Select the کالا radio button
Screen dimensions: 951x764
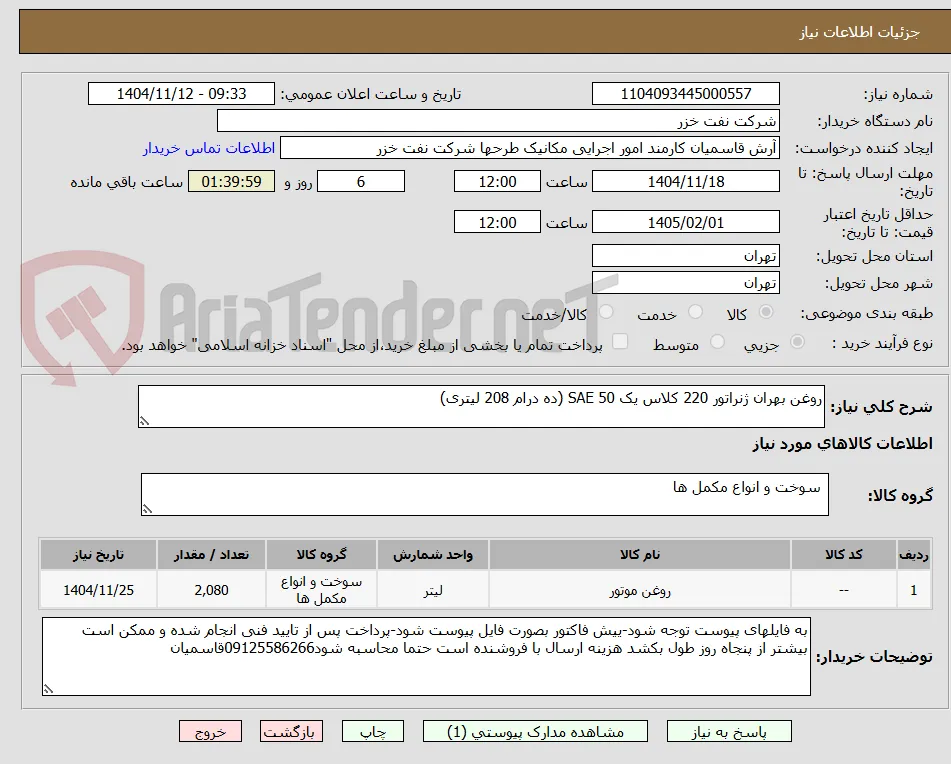click(766, 312)
